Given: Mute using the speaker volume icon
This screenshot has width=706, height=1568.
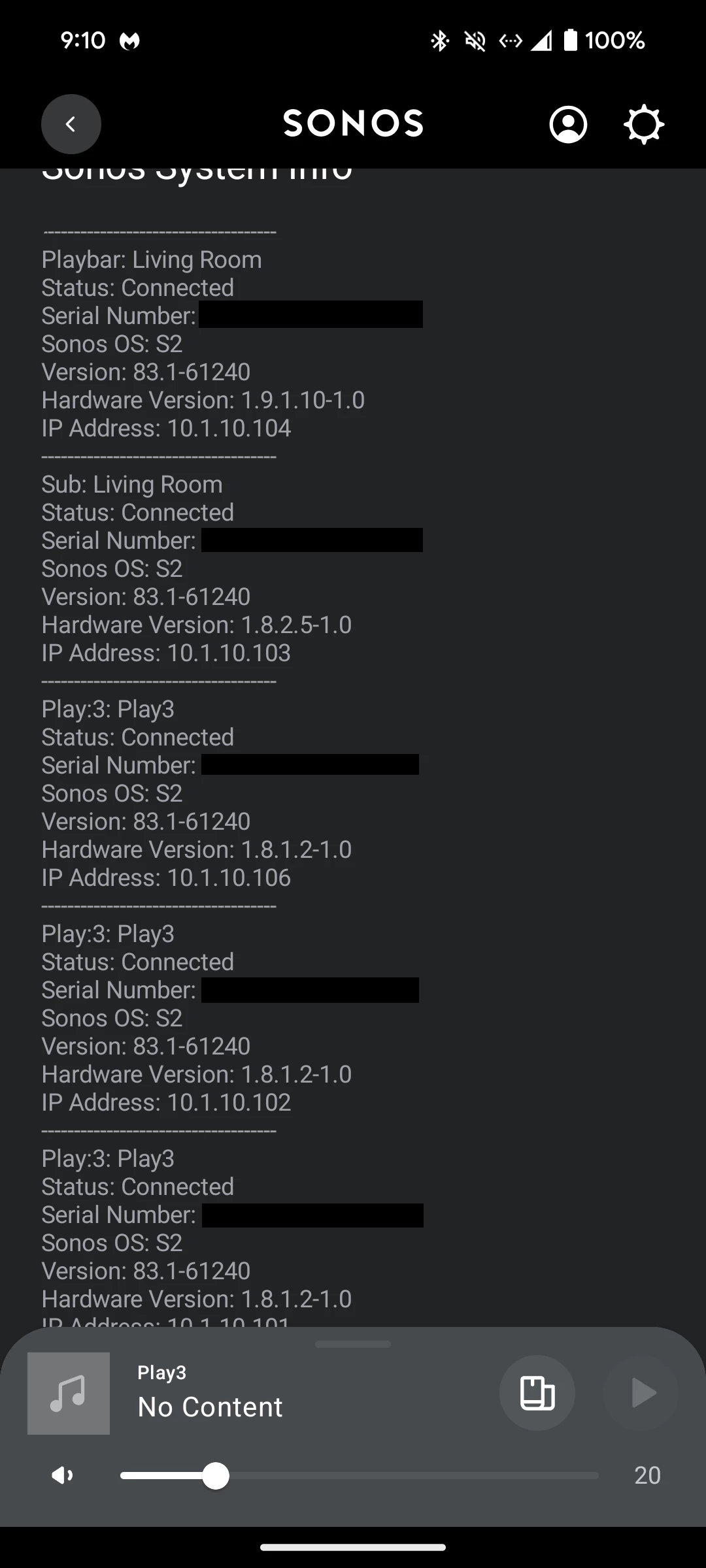Looking at the screenshot, I should (63, 1475).
